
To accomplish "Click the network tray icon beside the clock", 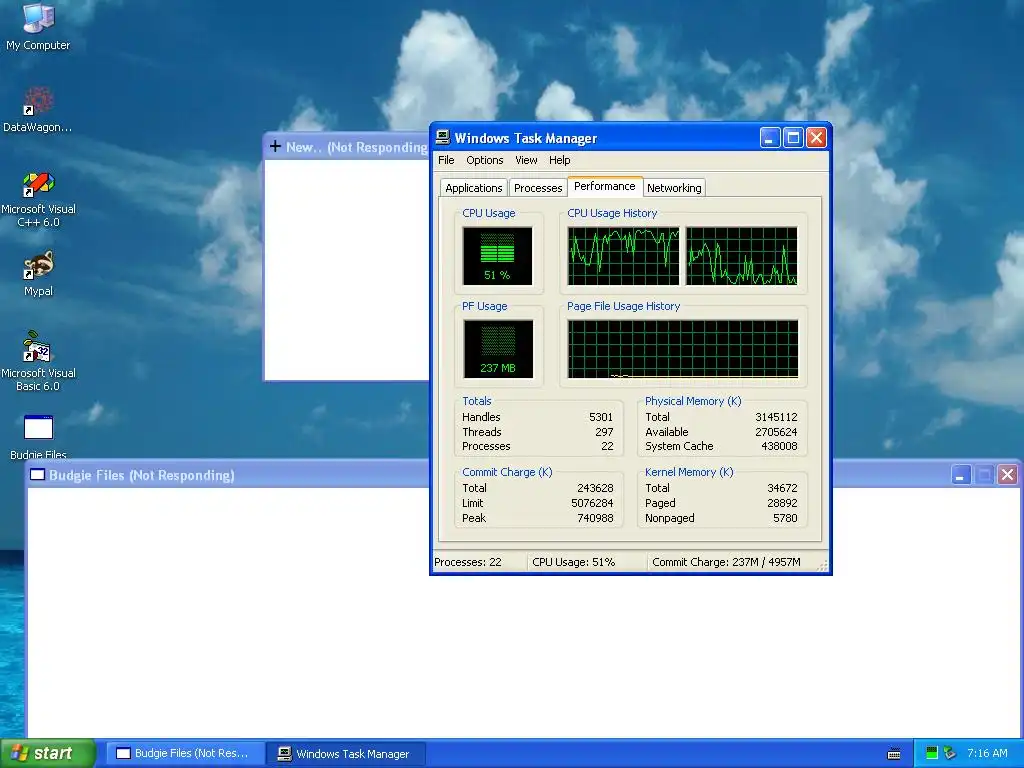I will click(950, 753).
